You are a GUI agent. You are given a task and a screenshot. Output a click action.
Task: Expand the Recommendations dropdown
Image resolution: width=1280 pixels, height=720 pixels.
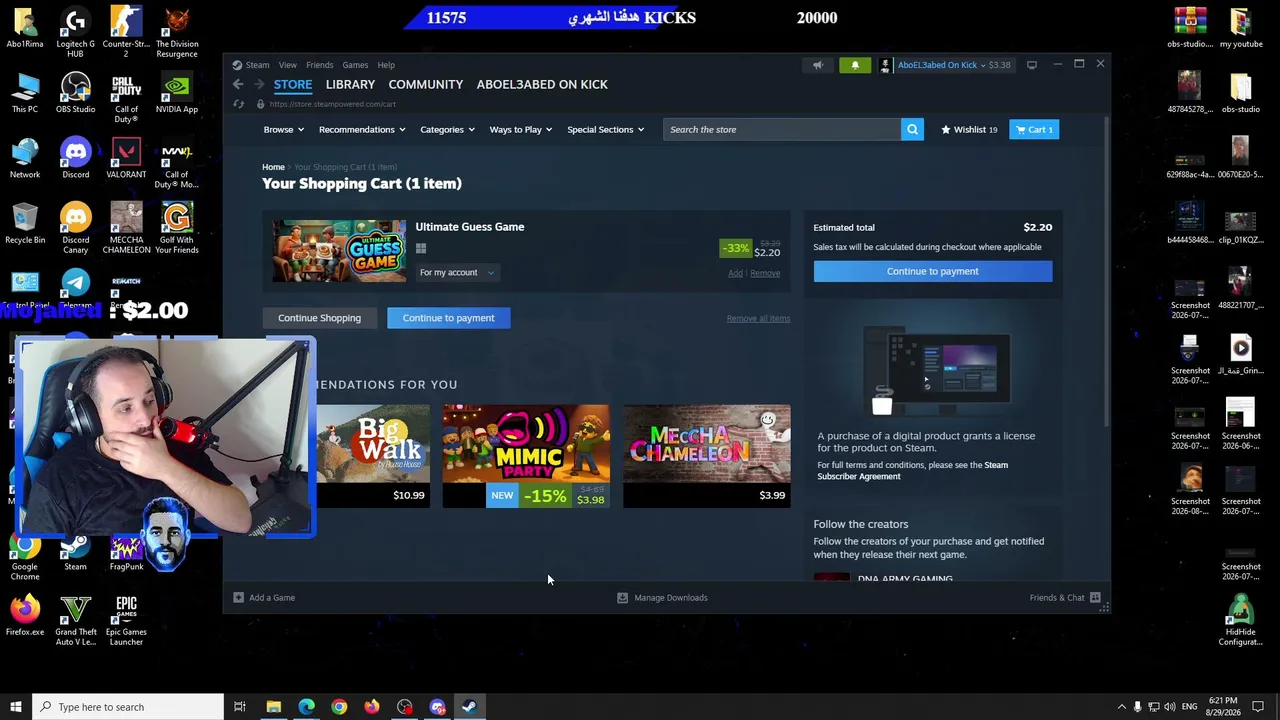click(362, 129)
